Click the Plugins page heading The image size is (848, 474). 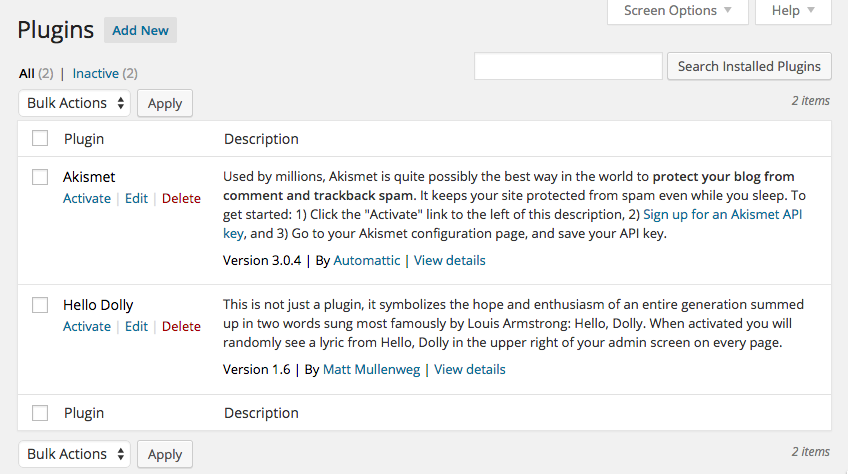tap(56, 30)
